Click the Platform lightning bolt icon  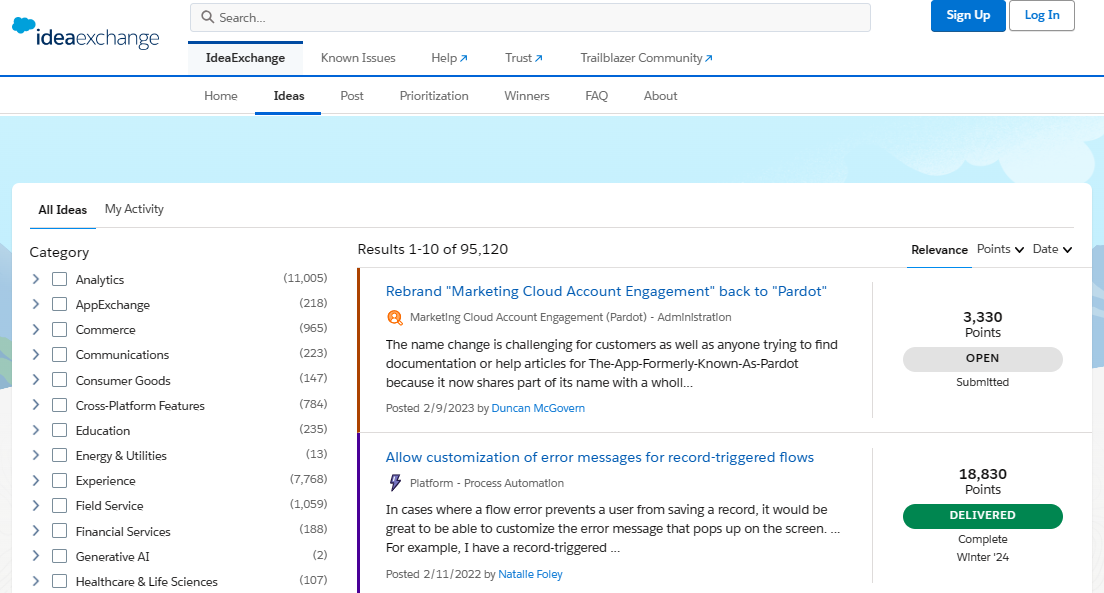pos(395,482)
